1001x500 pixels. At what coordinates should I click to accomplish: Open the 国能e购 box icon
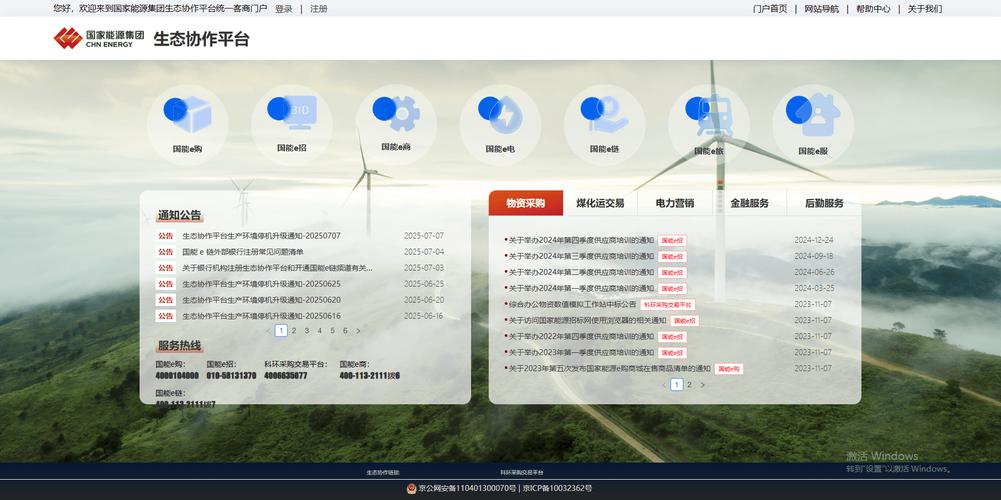point(187,115)
